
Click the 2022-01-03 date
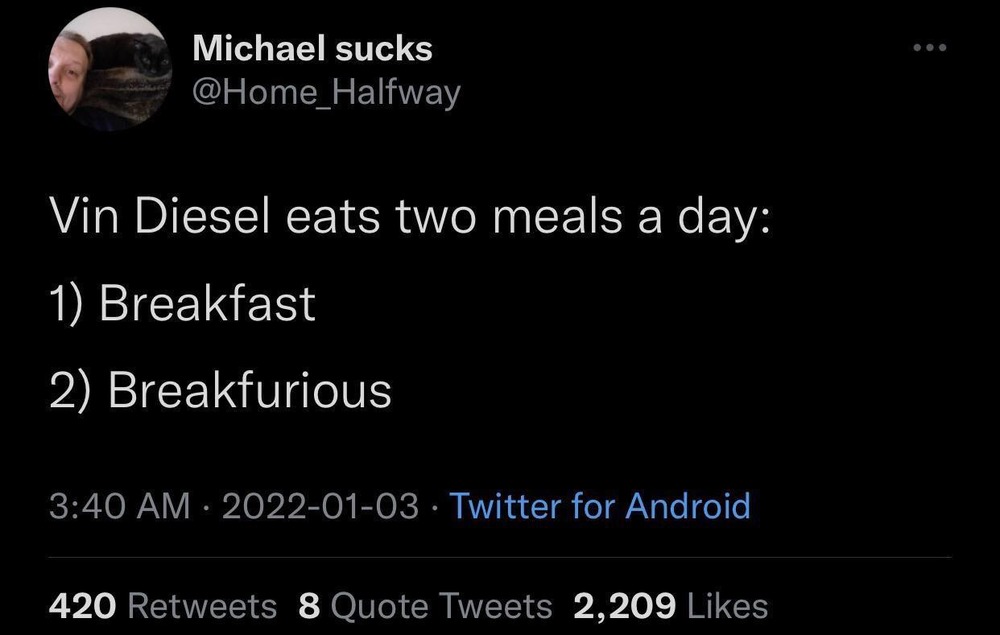(320, 506)
